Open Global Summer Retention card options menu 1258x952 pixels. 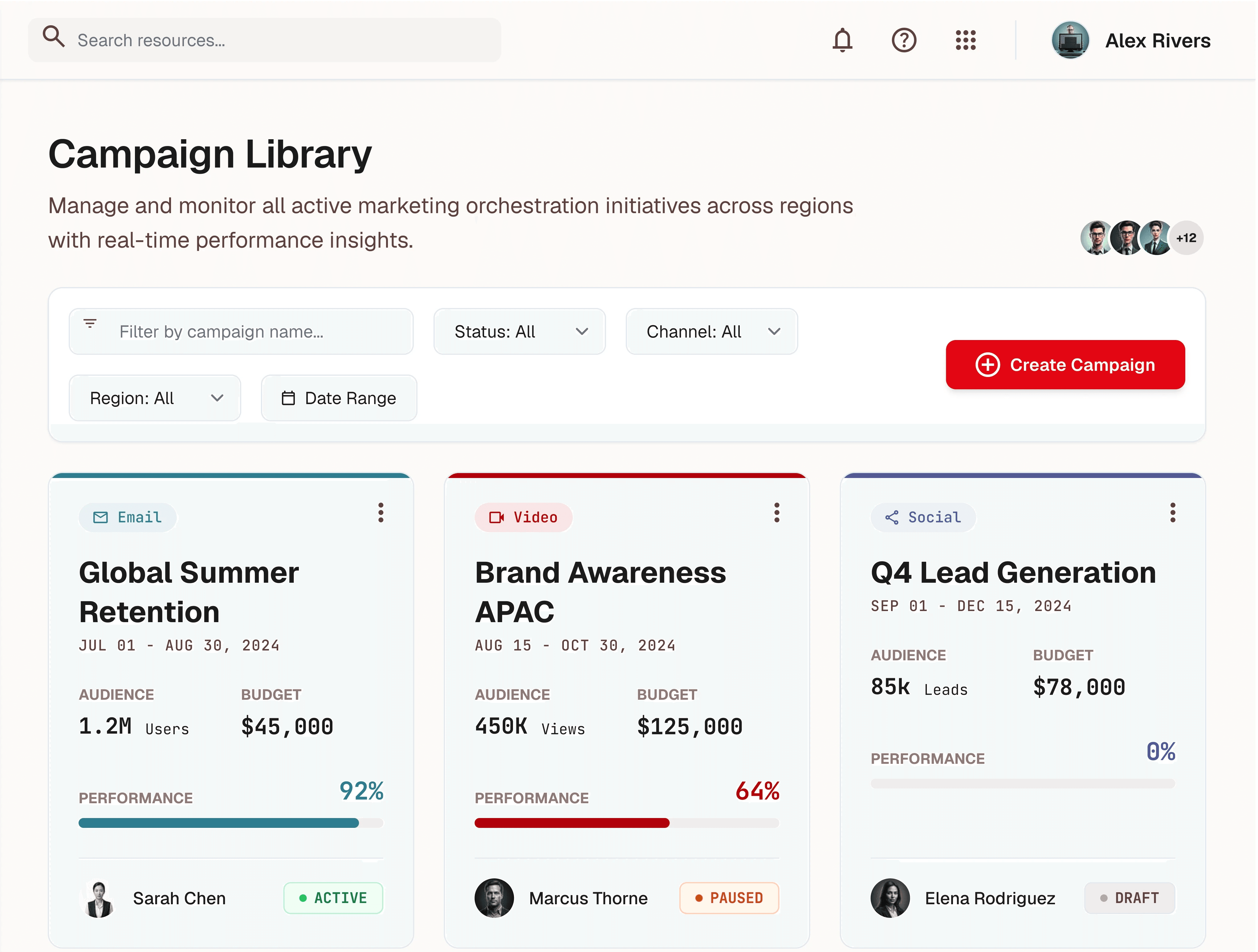coord(382,513)
